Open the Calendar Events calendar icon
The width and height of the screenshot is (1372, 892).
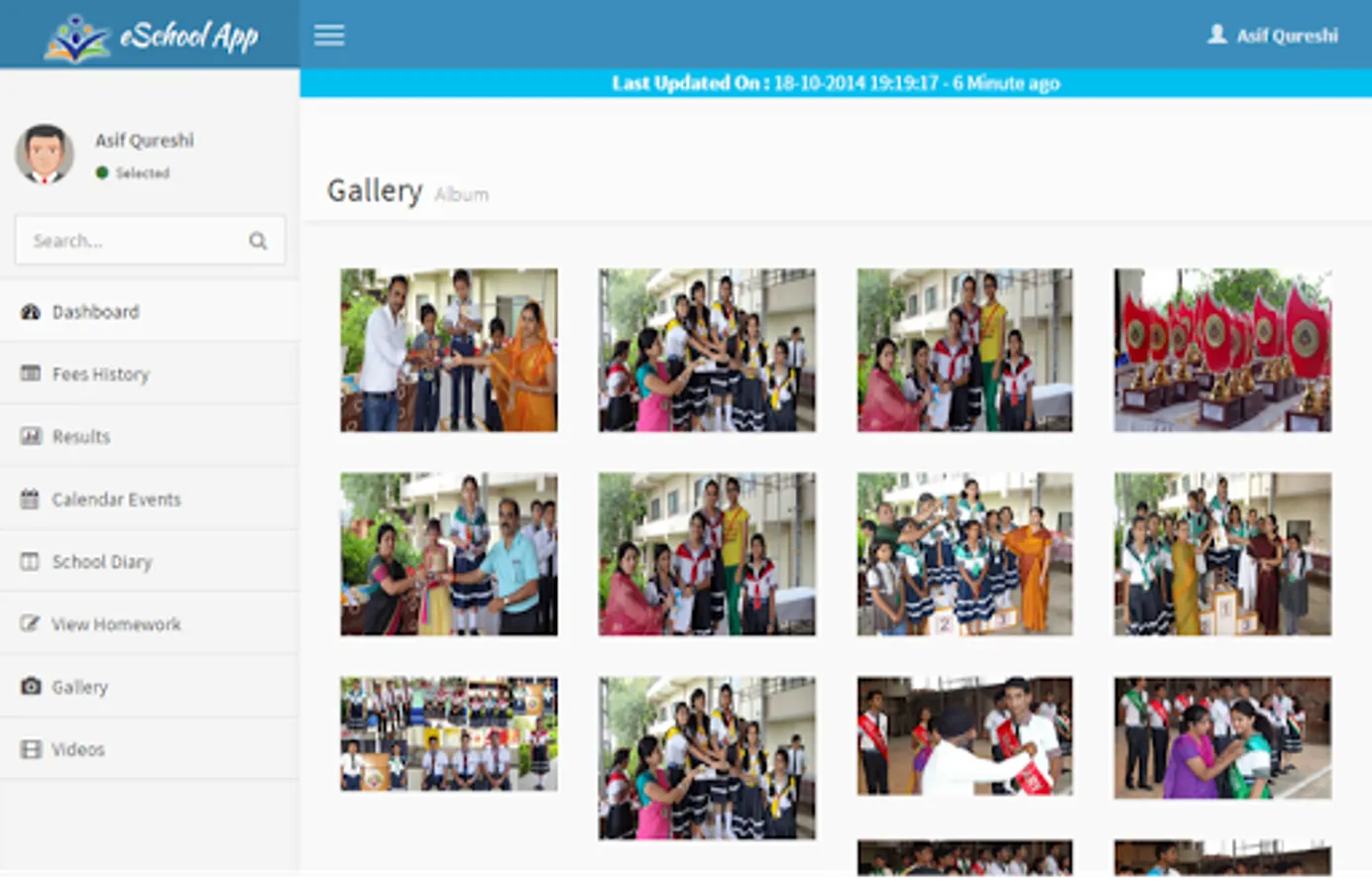coord(30,499)
